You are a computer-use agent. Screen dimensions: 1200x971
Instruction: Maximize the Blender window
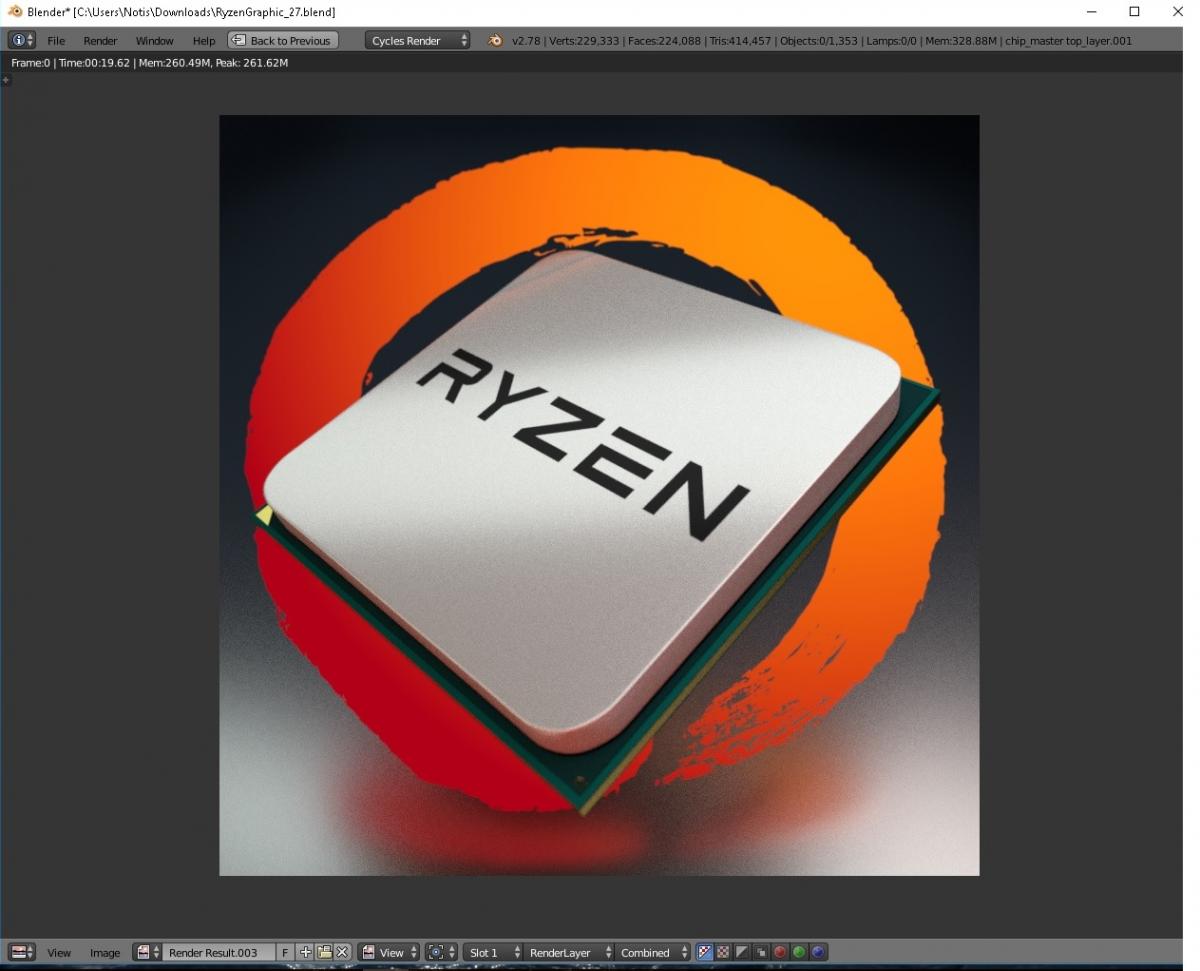tap(1134, 12)
